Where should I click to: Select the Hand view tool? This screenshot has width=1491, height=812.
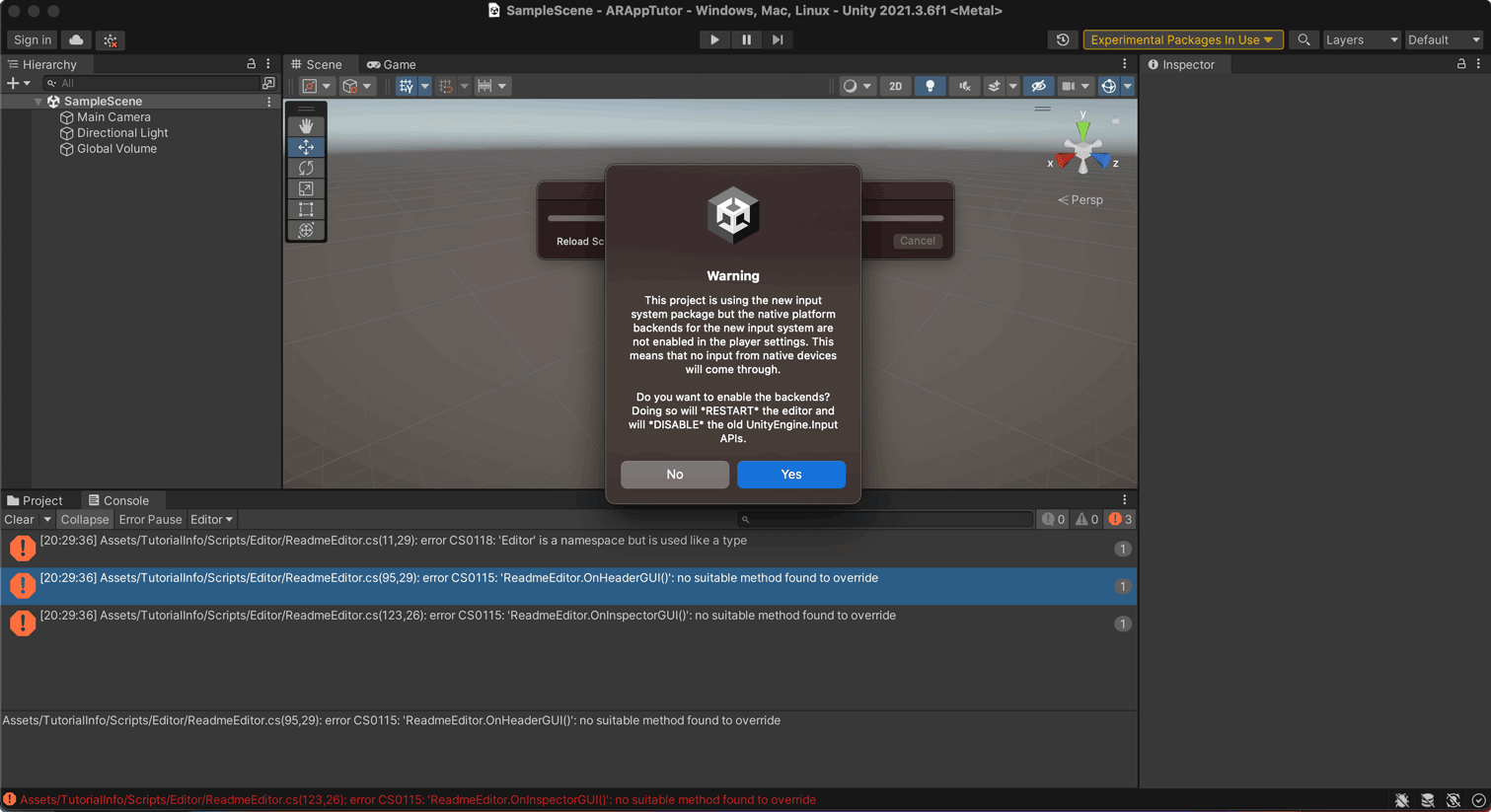click(306, 126)
